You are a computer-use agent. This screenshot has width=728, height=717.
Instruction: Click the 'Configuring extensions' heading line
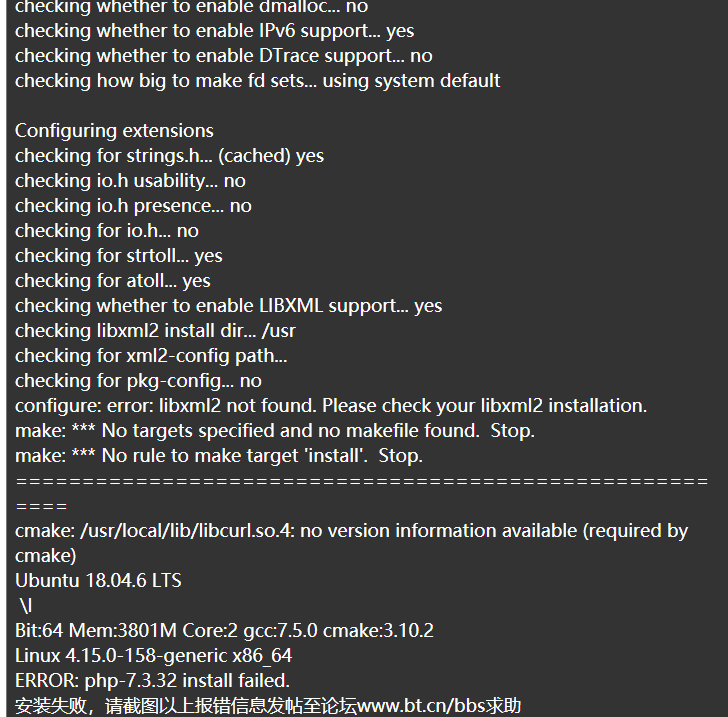pos(114,131)
